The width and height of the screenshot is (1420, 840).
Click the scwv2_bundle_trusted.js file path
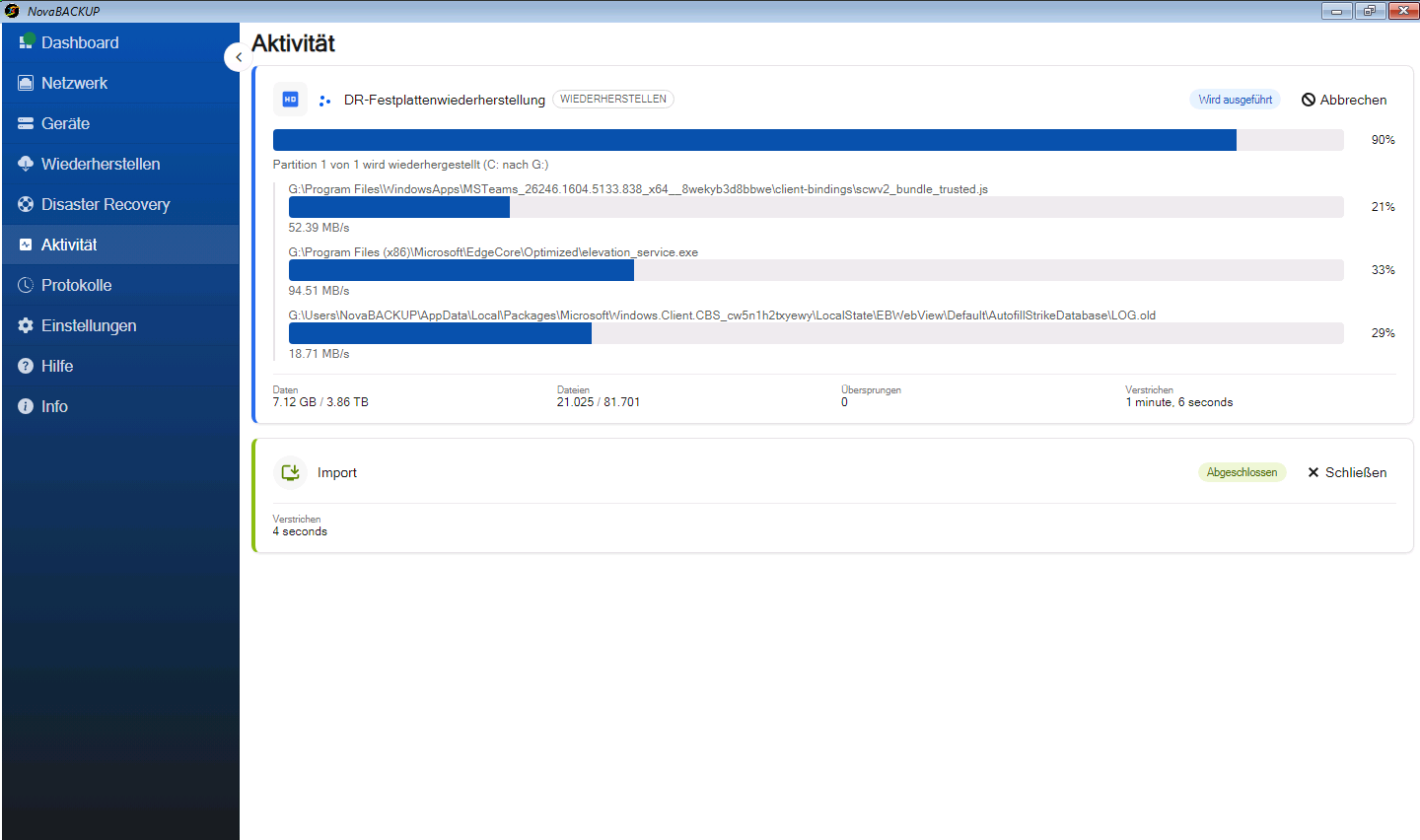coord(638,188)
